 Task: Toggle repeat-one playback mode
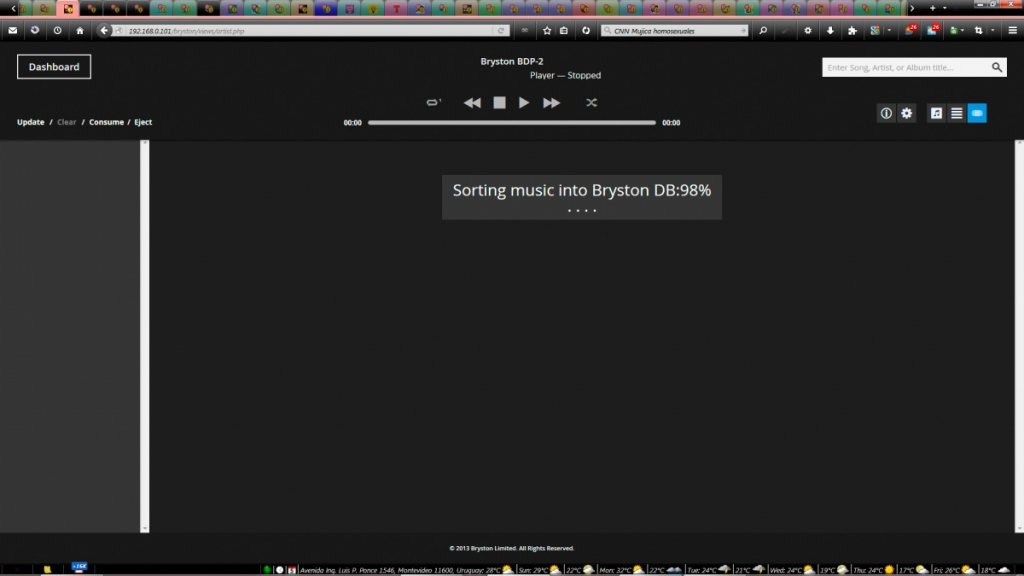click(434, 103)
